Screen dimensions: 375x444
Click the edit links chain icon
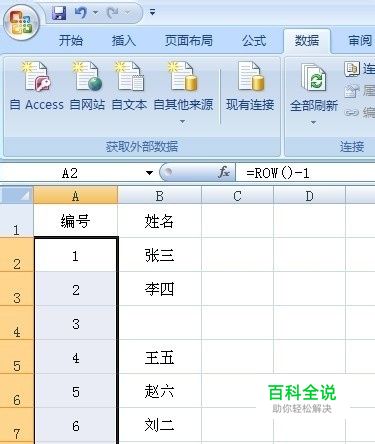(352, 113)
